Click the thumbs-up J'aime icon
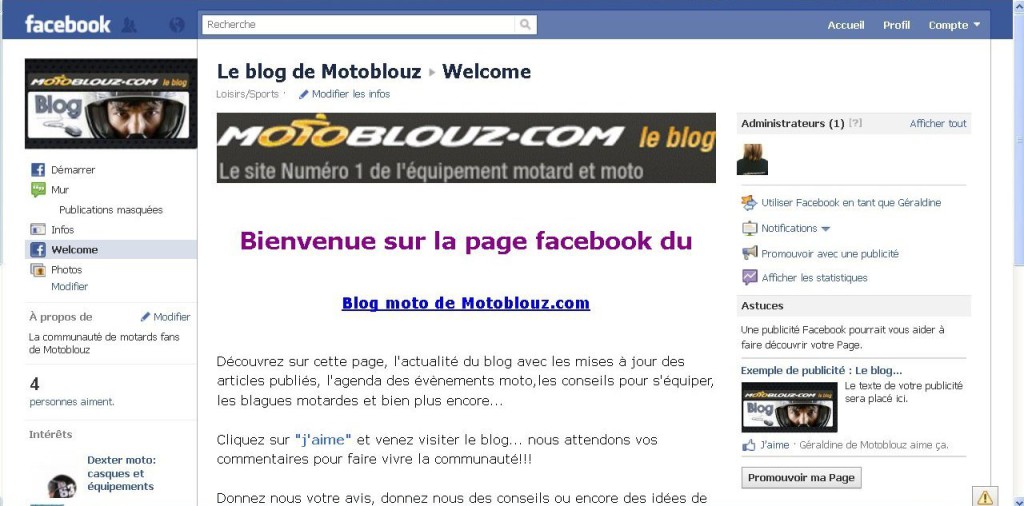 tap(748, 445)
